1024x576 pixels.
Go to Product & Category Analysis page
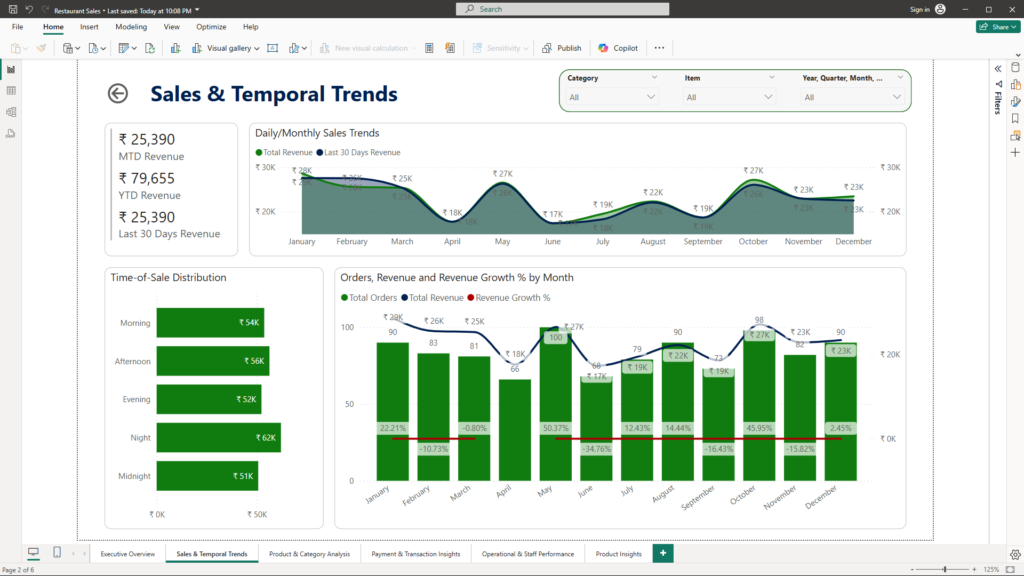coord(309,554)
